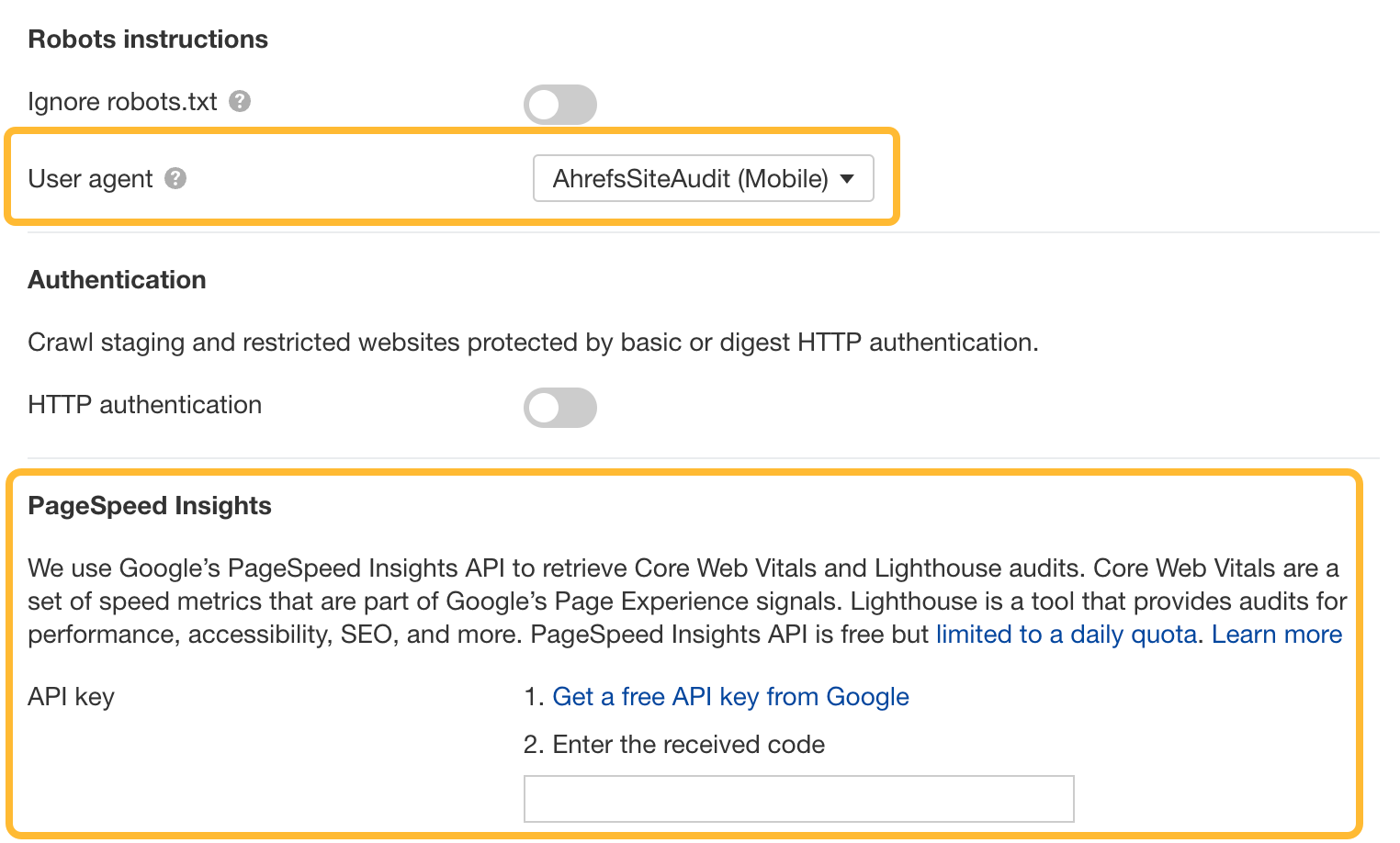
Task: Click the User agent label
Action: pos(91,178)
